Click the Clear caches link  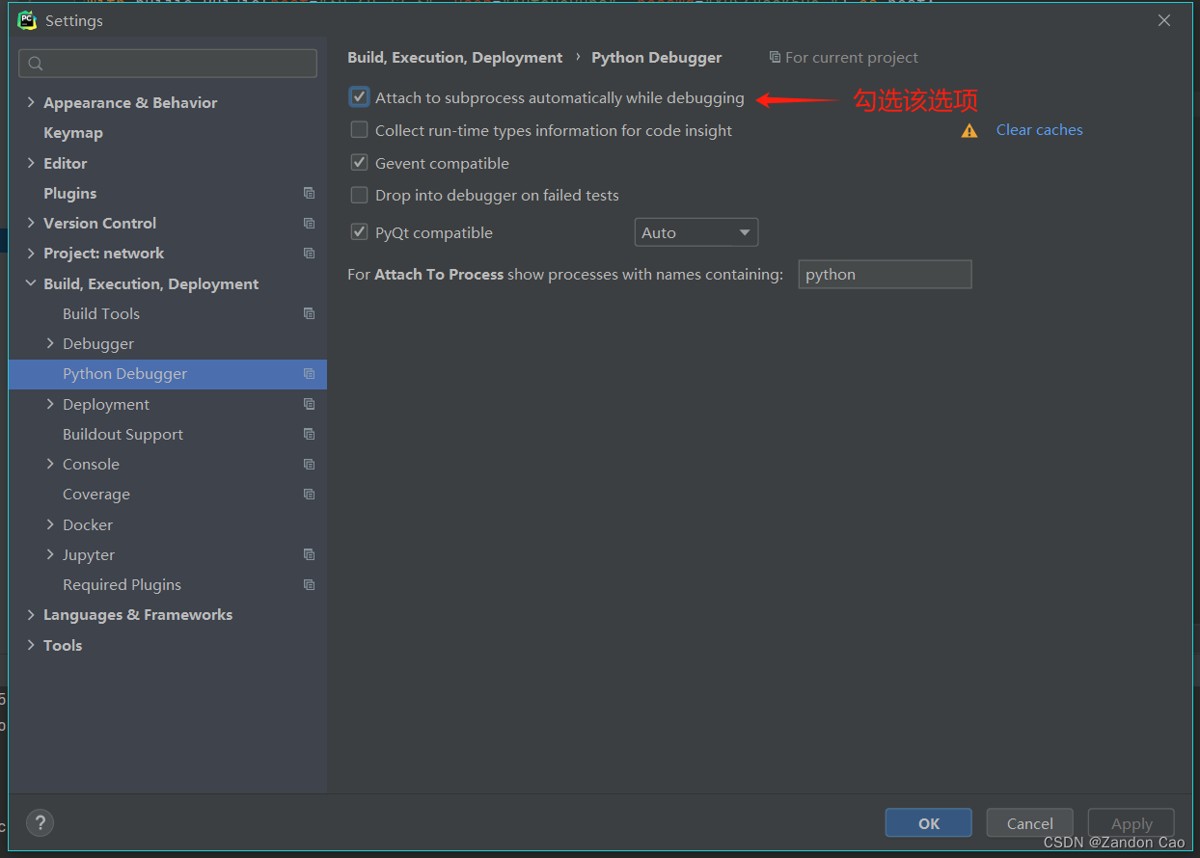(1039, 130)
